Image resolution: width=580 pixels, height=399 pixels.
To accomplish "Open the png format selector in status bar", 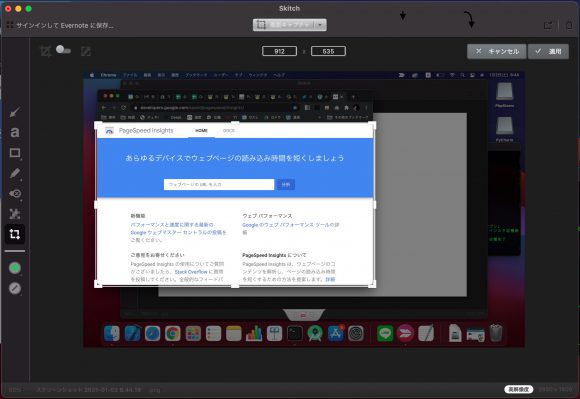I will click(x=155, y=390).
